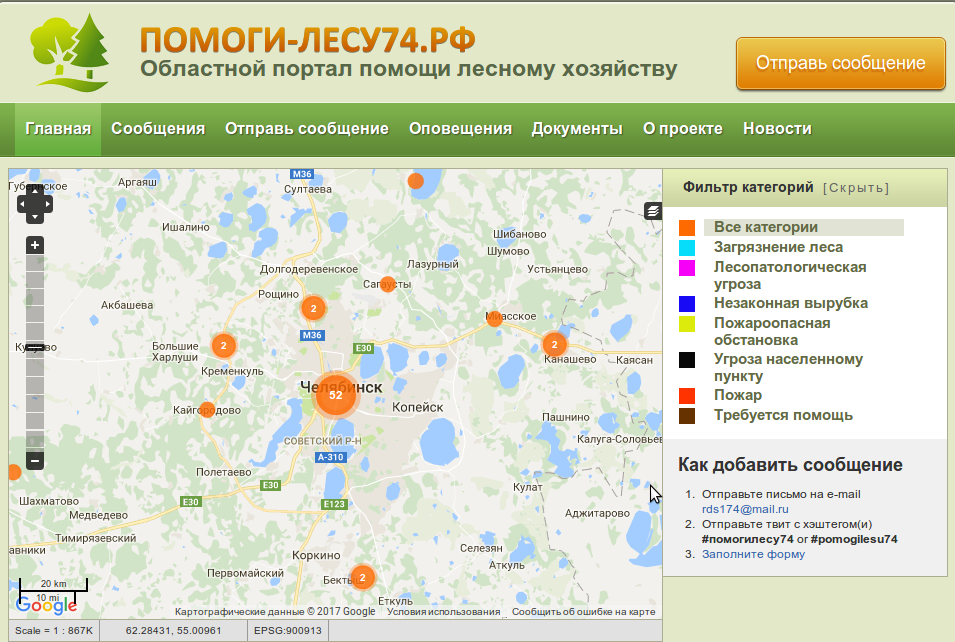
Task: Click the map zoom out minus button
Action: [x=35, y=461]
